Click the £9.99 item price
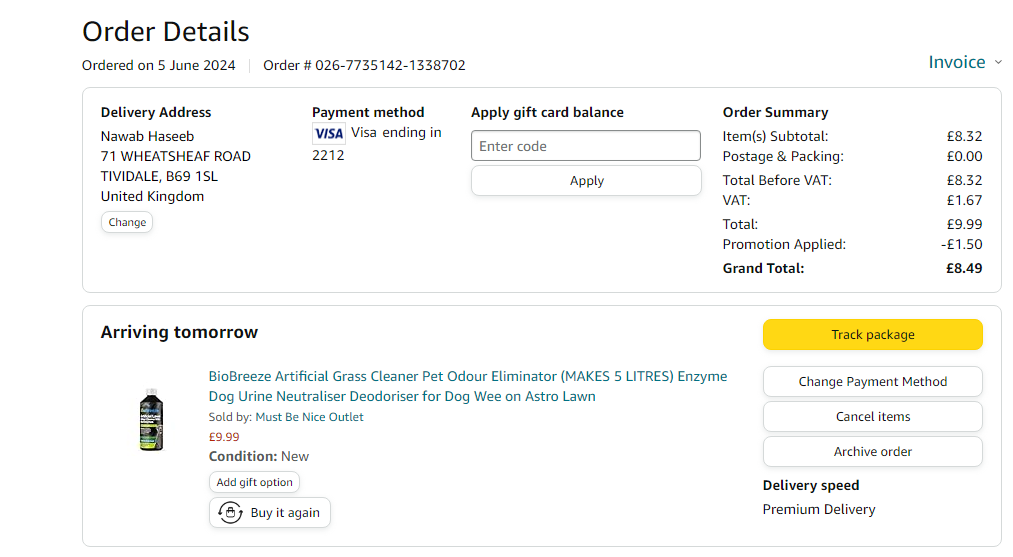Viewport: 1013px width, 557px height. coord(224,437)
